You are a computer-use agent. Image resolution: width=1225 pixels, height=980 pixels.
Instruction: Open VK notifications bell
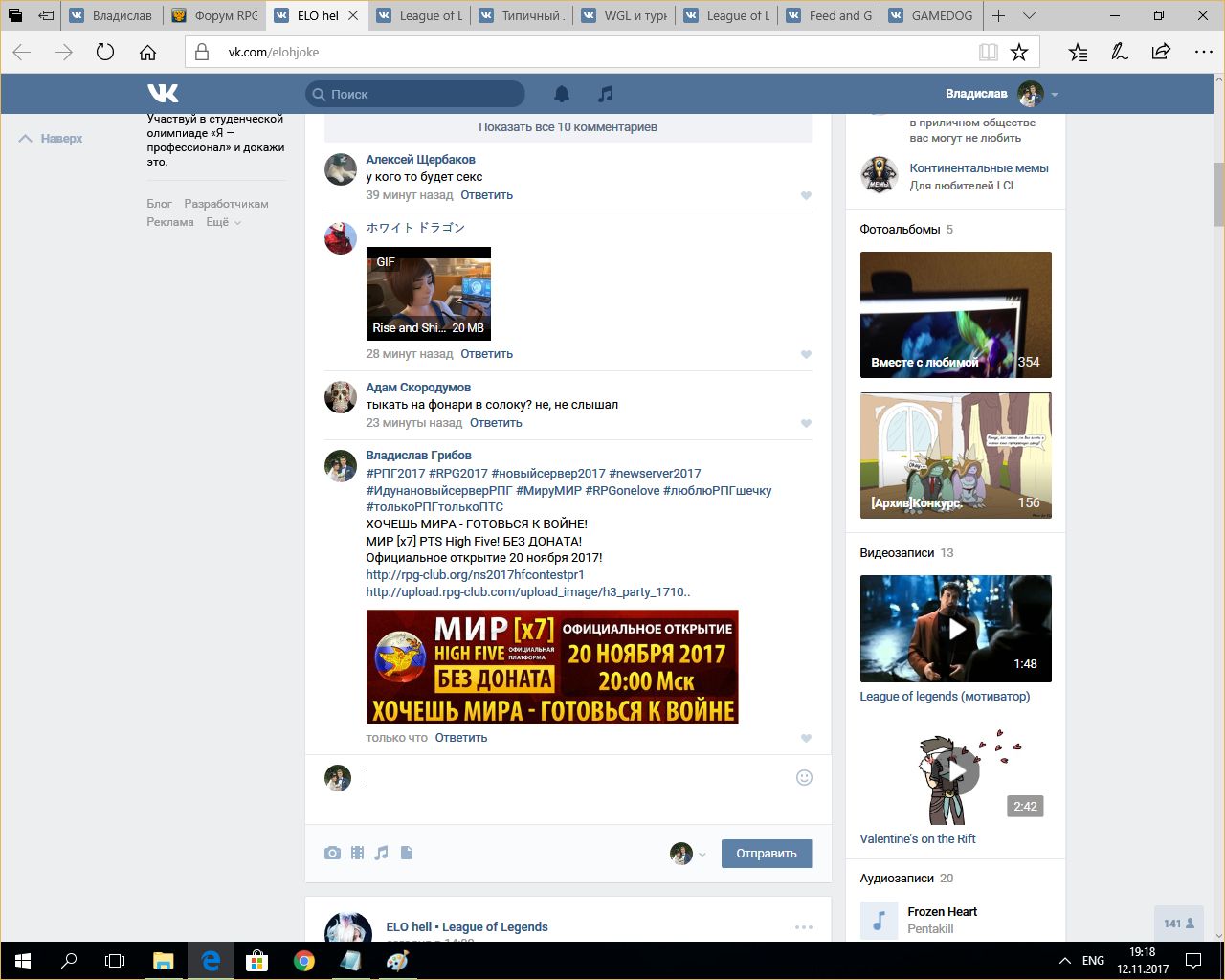[562, 94]
